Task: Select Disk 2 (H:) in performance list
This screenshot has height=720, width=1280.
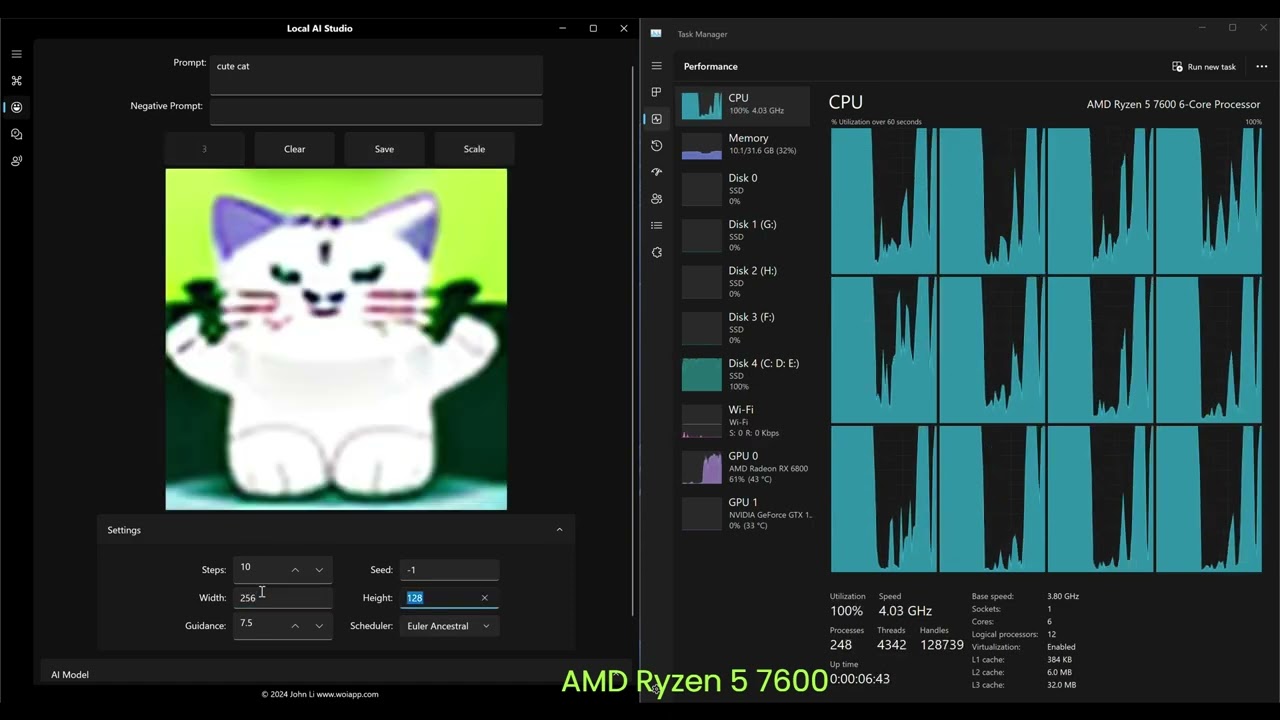Action: (x=744, y=281)
